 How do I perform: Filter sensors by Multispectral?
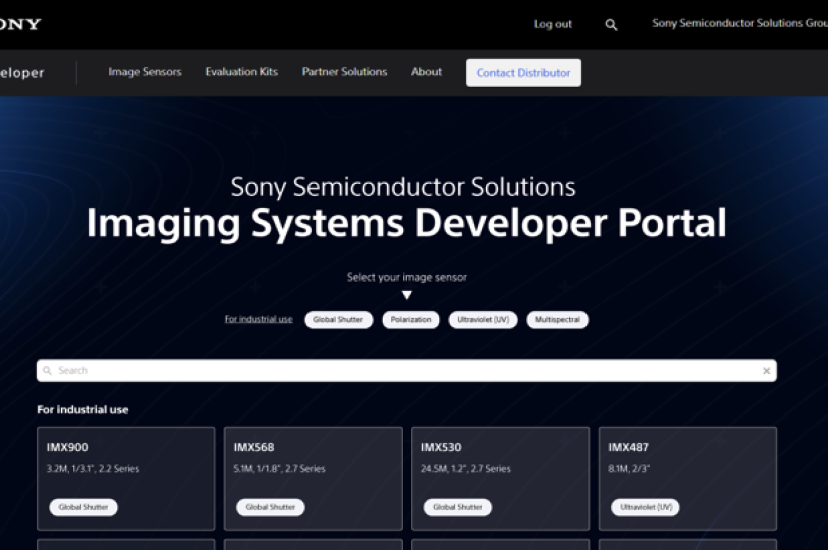(558, 320)
